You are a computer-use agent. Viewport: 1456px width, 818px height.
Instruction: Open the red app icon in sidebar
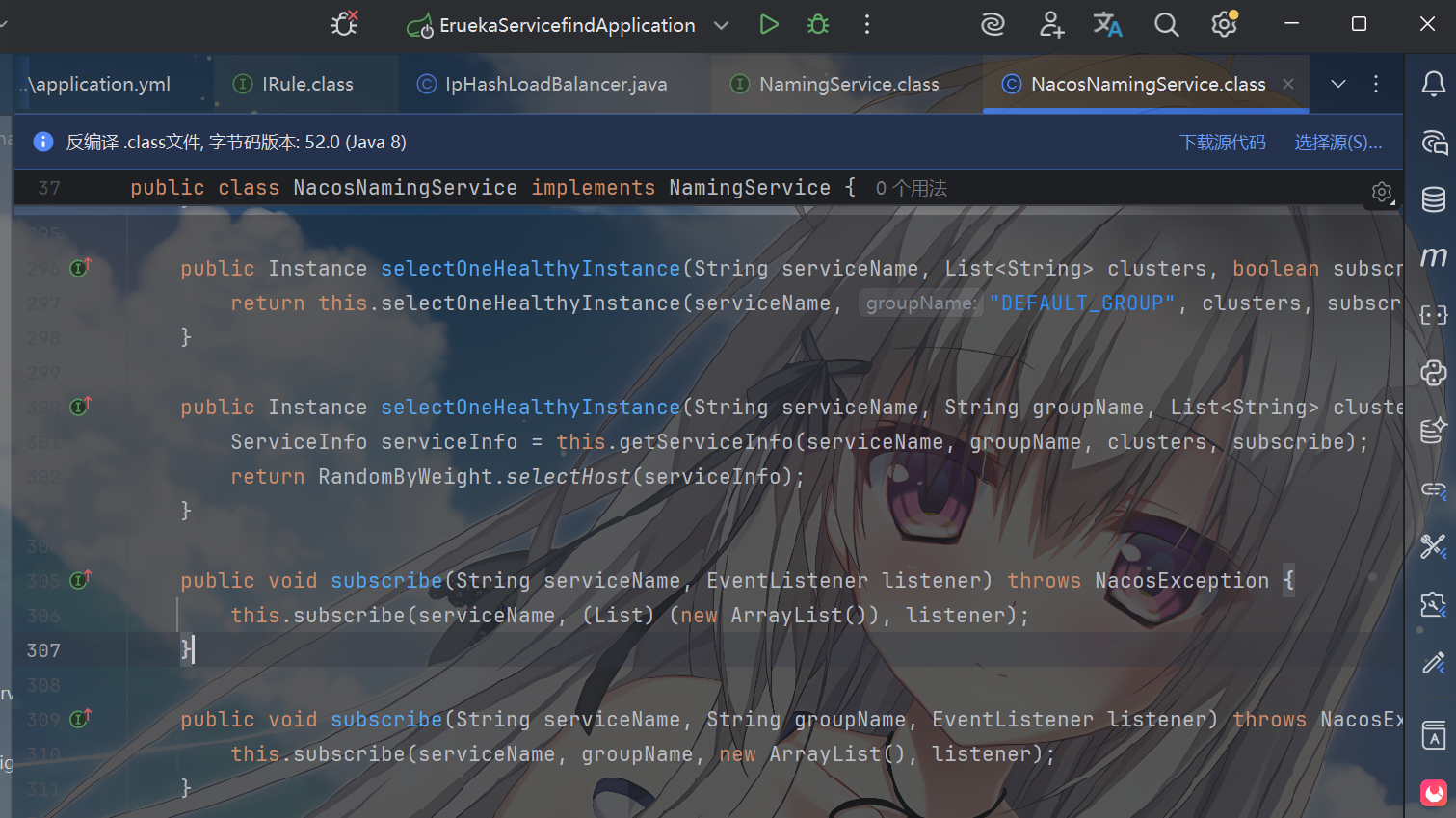point(1434,793)
